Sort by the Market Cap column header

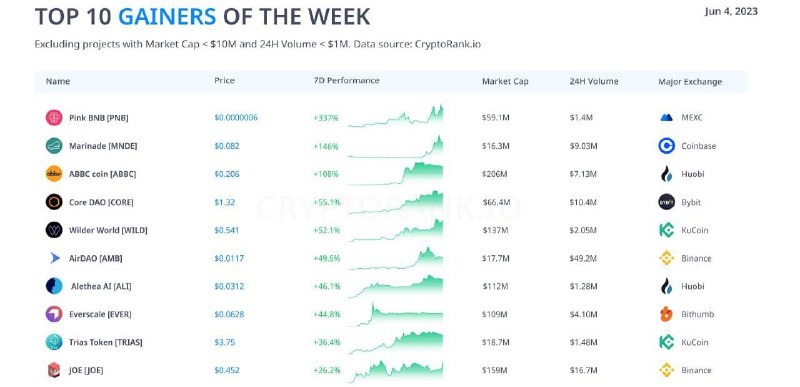pos(505,81)
